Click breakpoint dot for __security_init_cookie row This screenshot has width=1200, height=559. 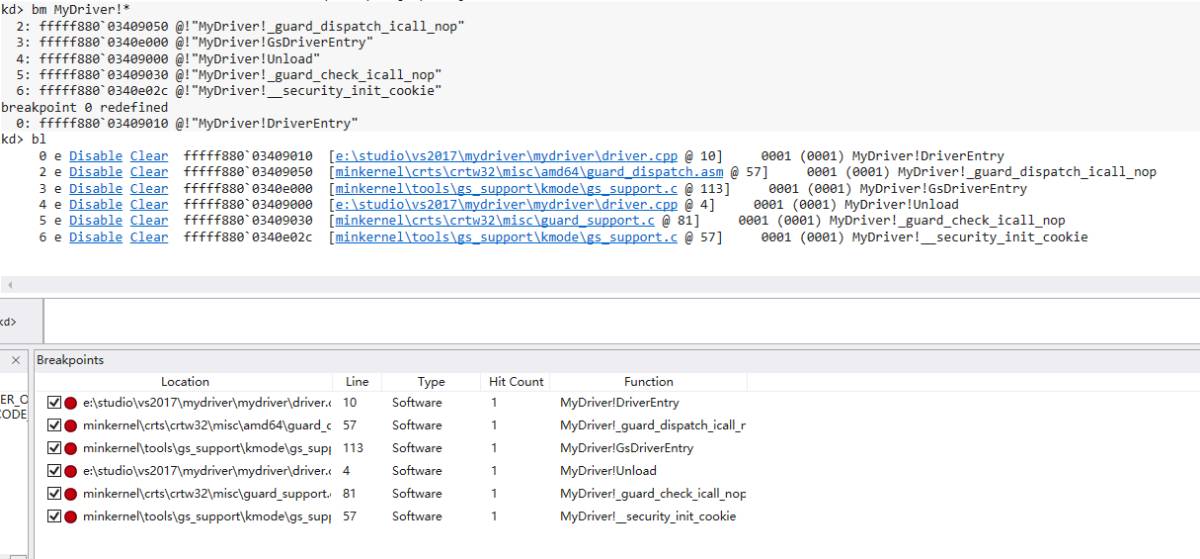pyautogui.click(x=71, y=517)
